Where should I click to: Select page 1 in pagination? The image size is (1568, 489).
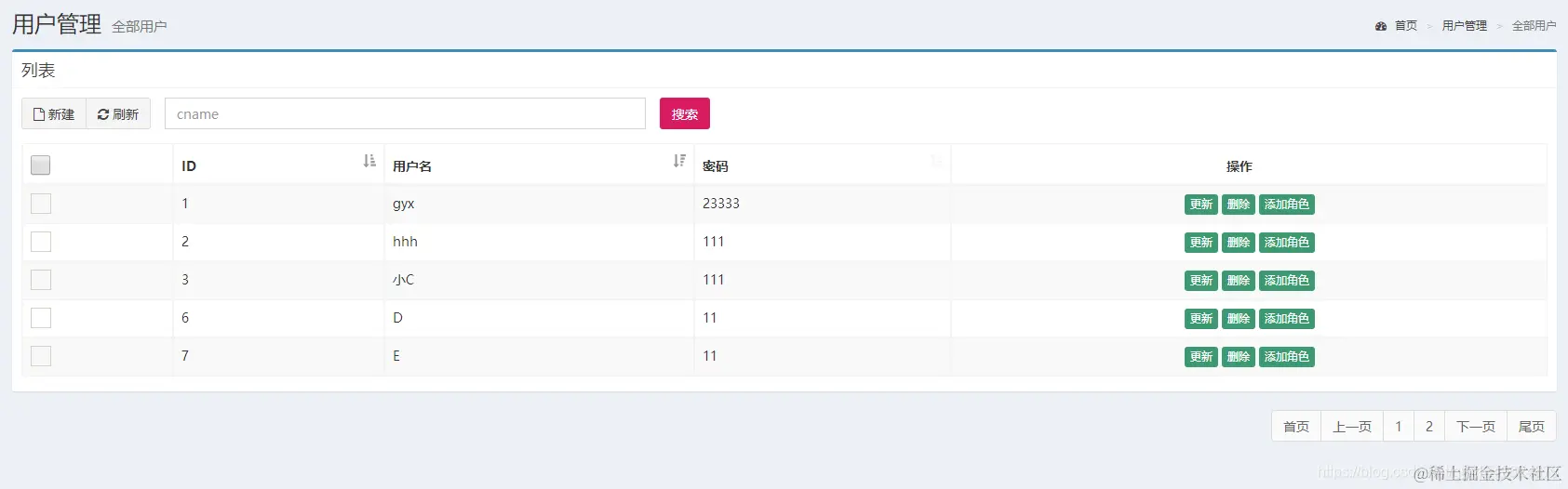tap(1399, 427)
